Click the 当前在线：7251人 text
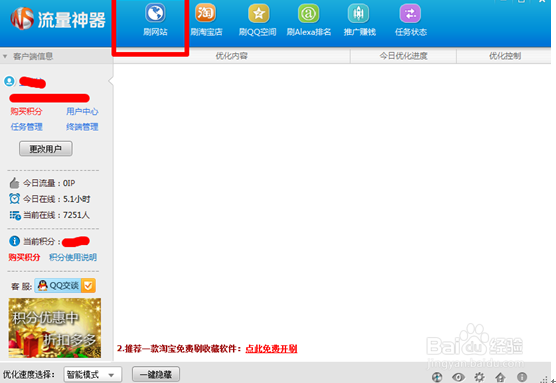556x383 pixels. point(56,215)
